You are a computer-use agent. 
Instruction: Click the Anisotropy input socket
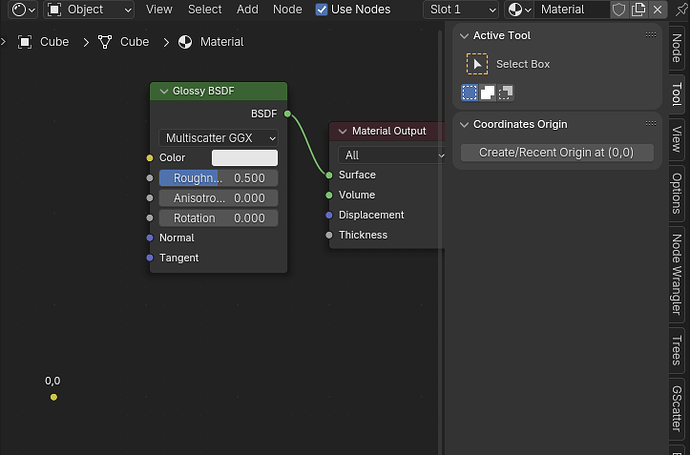click(150, 198)
